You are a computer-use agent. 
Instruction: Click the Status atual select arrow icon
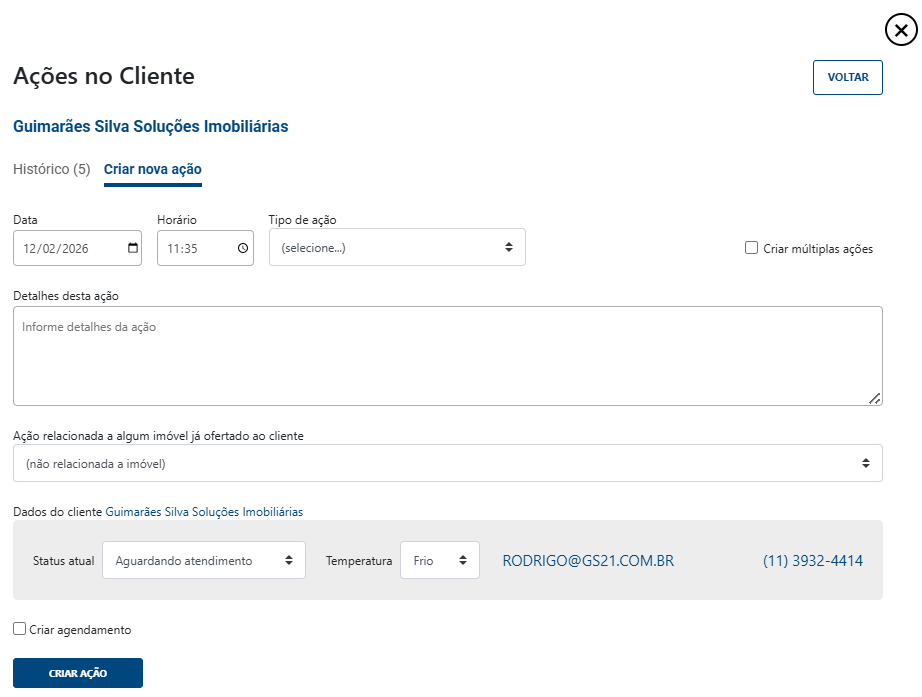click(x=289, y=561)
